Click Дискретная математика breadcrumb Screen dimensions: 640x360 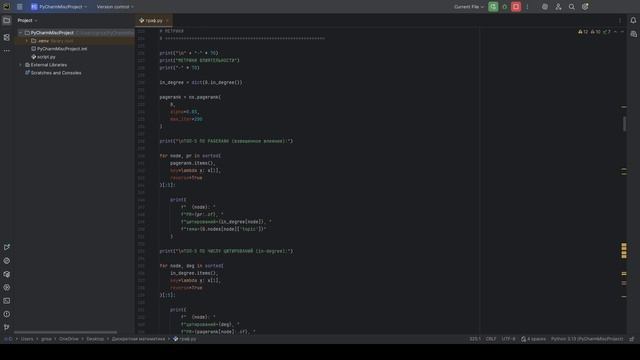tap(138, 339)
